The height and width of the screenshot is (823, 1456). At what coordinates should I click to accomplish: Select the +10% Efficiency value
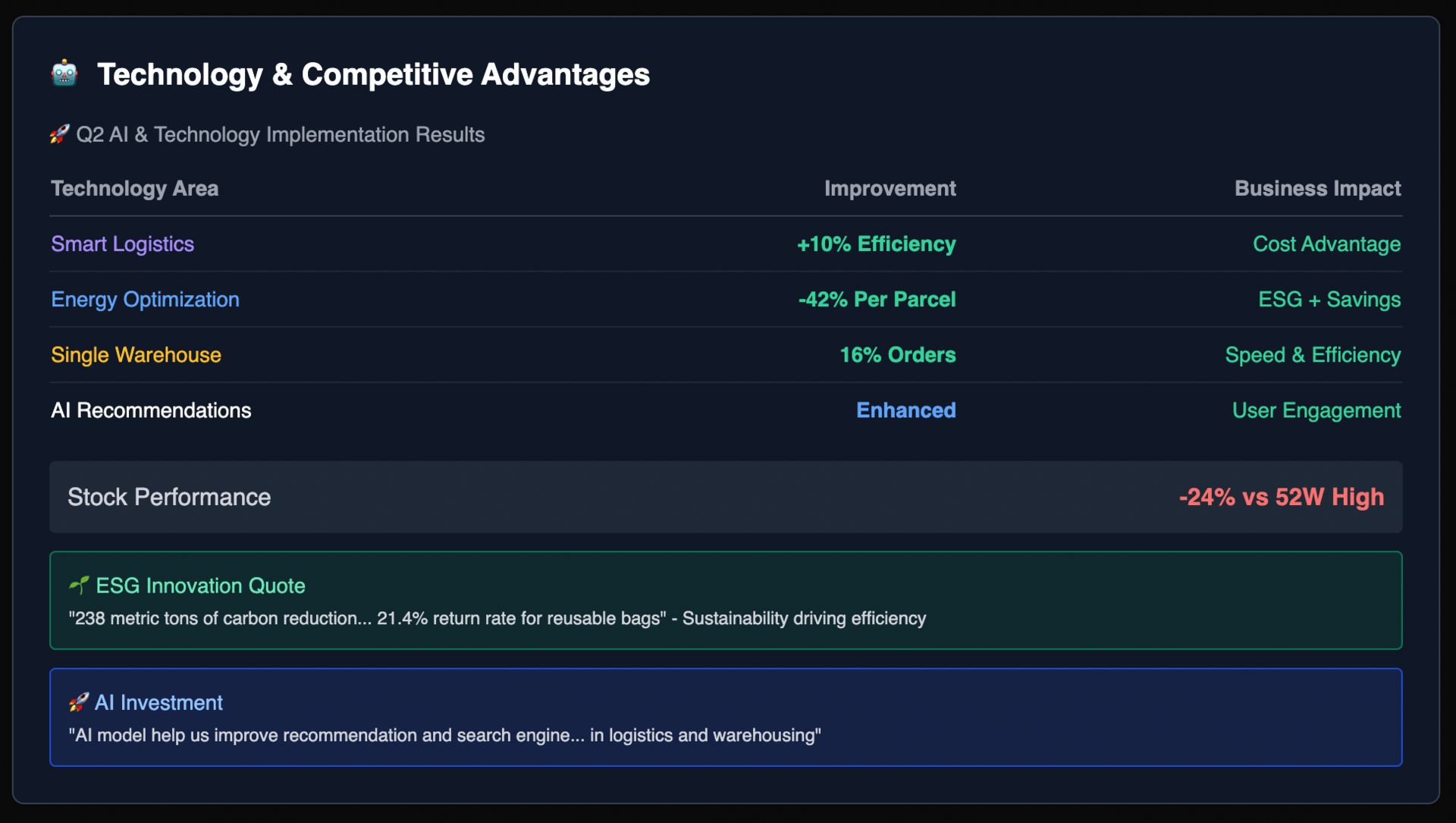[x=876, y=244]
